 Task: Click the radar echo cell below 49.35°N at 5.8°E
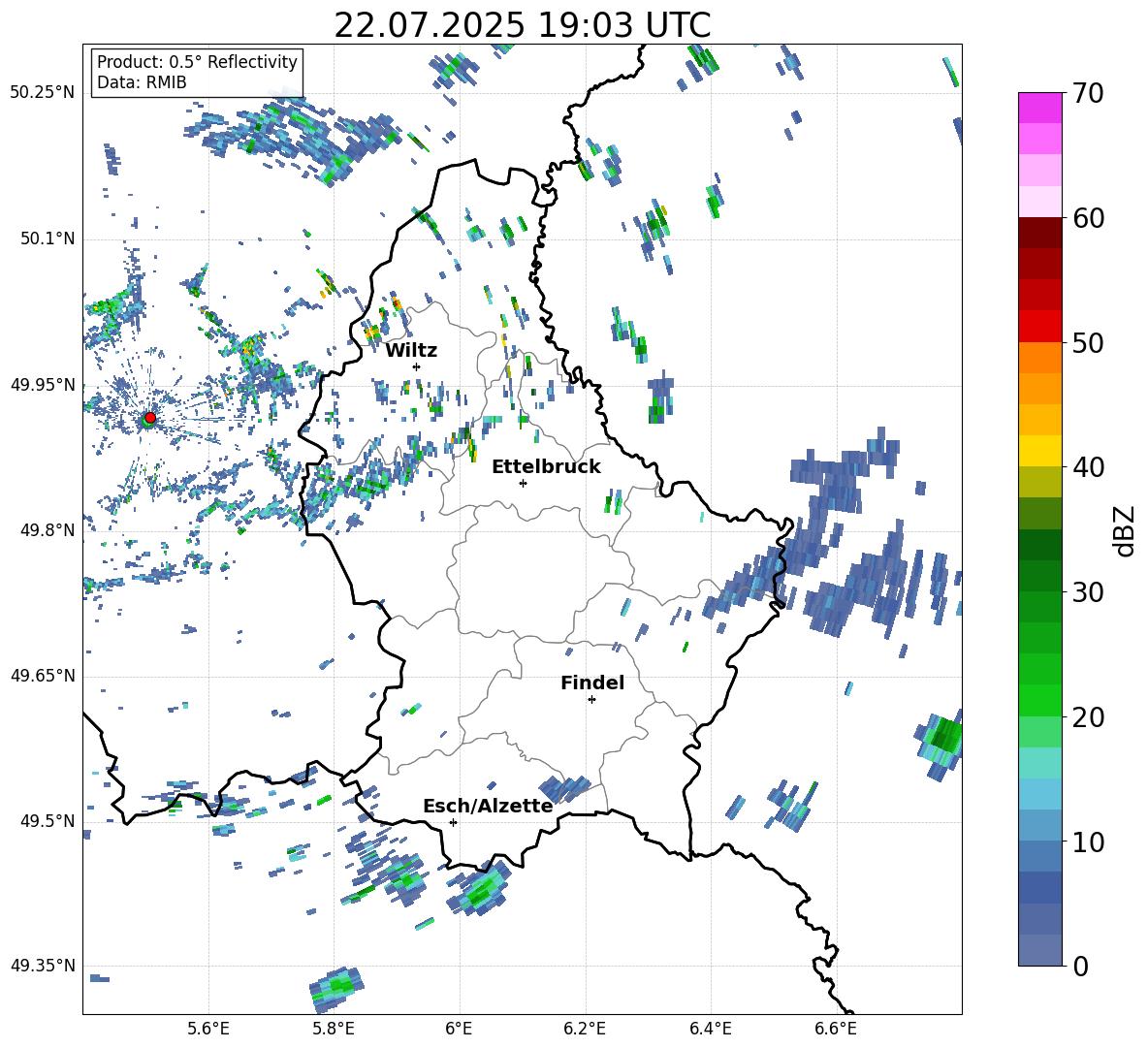[336, 989]
